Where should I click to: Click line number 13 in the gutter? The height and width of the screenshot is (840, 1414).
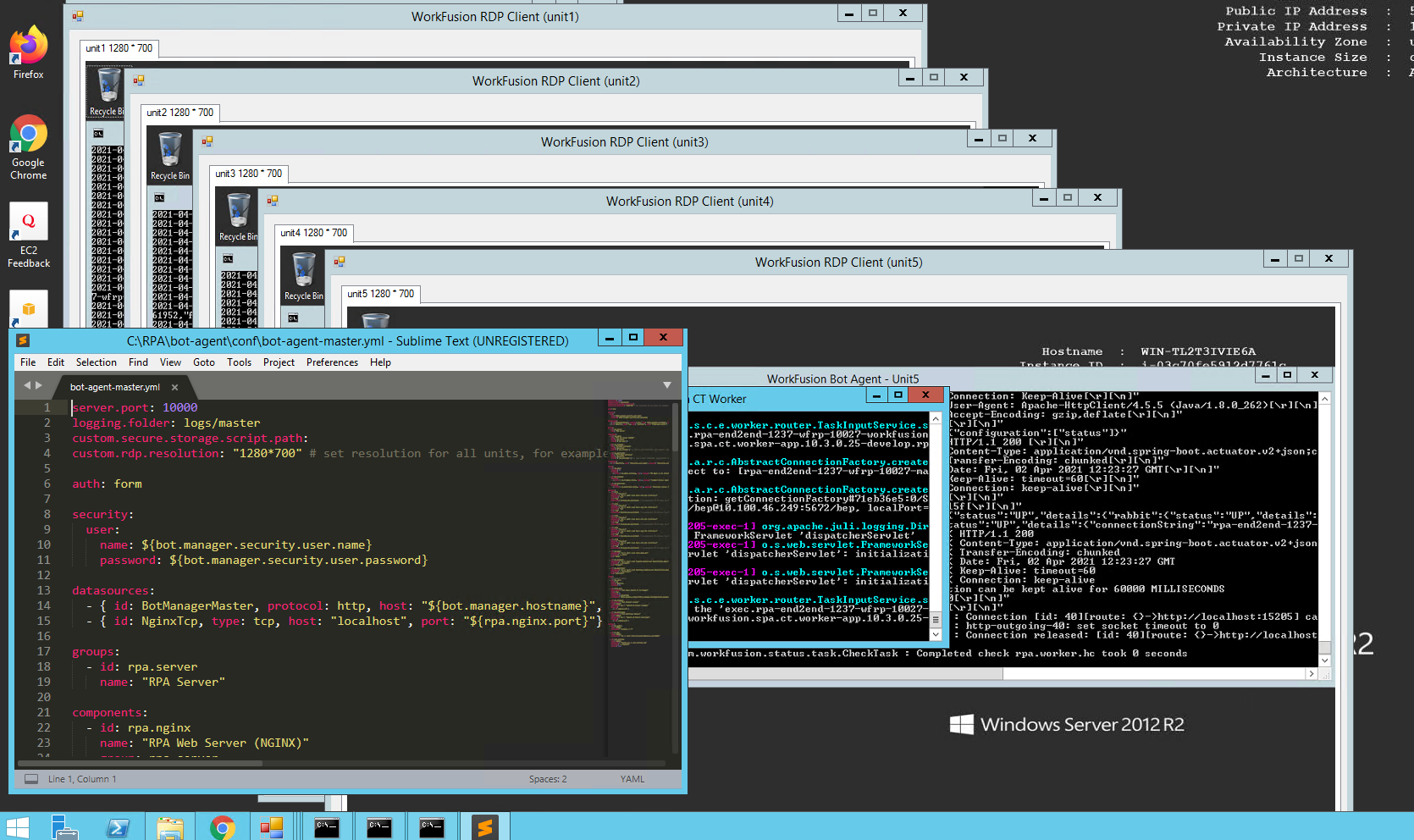pos(43,590)
